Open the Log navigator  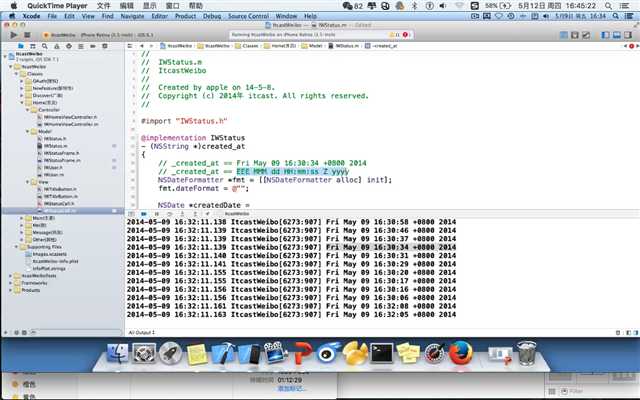tap(105, 46)
